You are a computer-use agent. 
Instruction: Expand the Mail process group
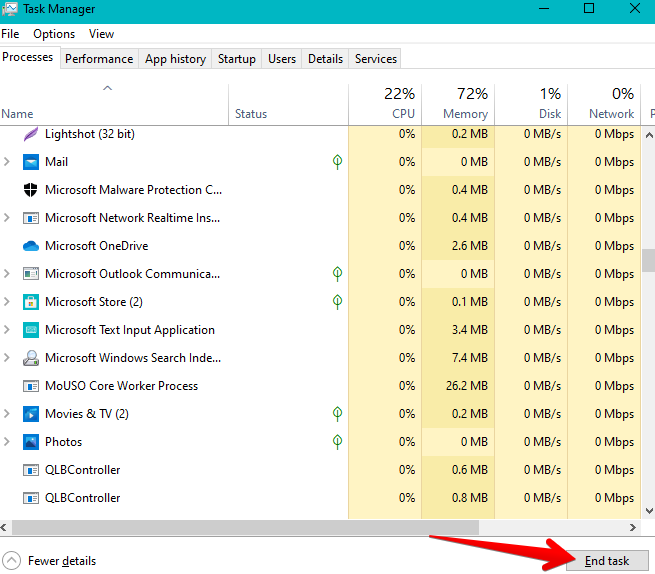coord(7,162)
